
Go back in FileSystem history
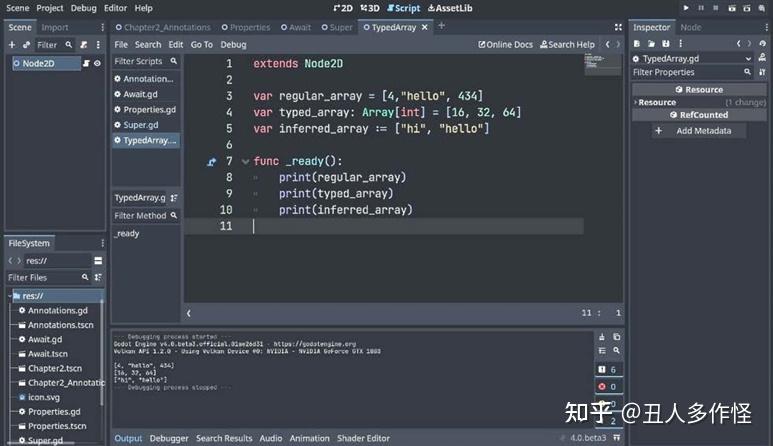(x=10, y=260)
